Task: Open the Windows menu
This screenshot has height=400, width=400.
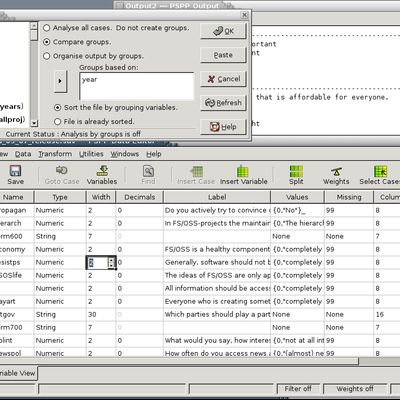Action: 125,154
